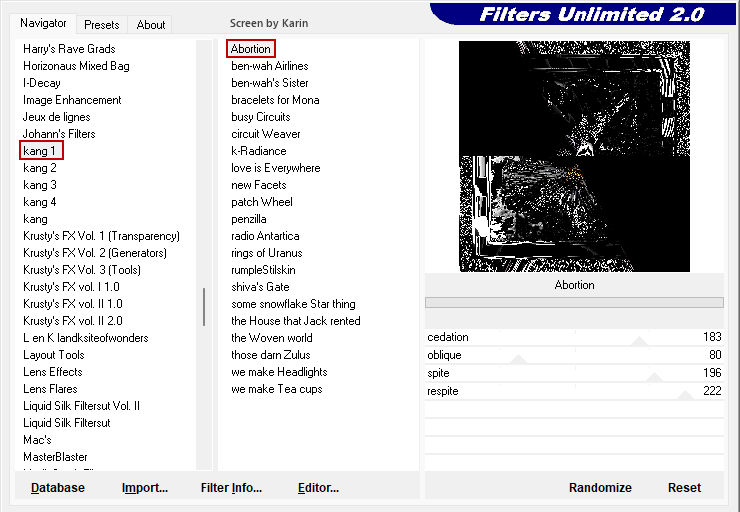Open the About tab

(151, 25)
